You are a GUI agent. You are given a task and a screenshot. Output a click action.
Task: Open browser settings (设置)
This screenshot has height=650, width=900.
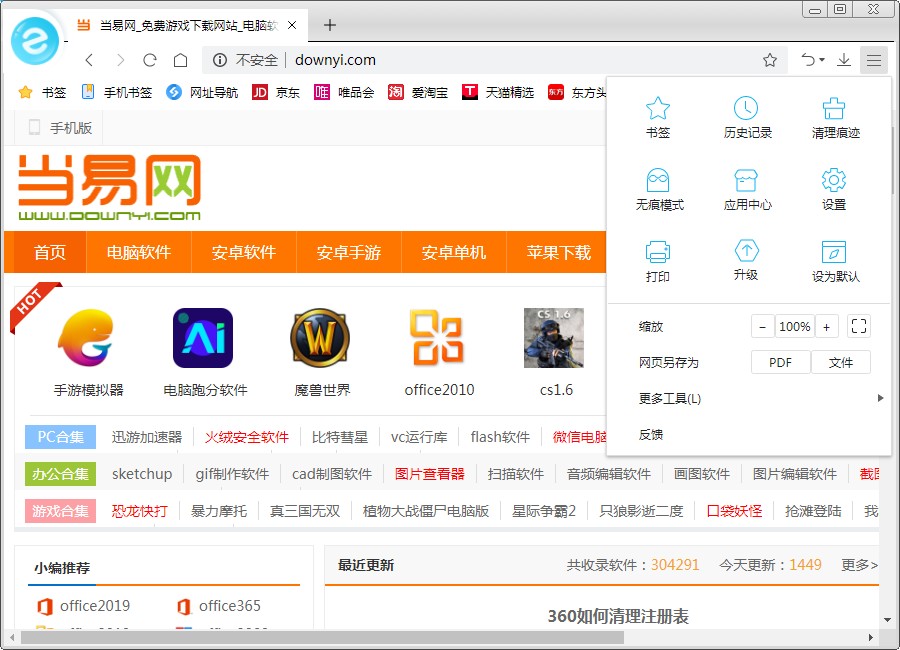(x=834, y=187)
